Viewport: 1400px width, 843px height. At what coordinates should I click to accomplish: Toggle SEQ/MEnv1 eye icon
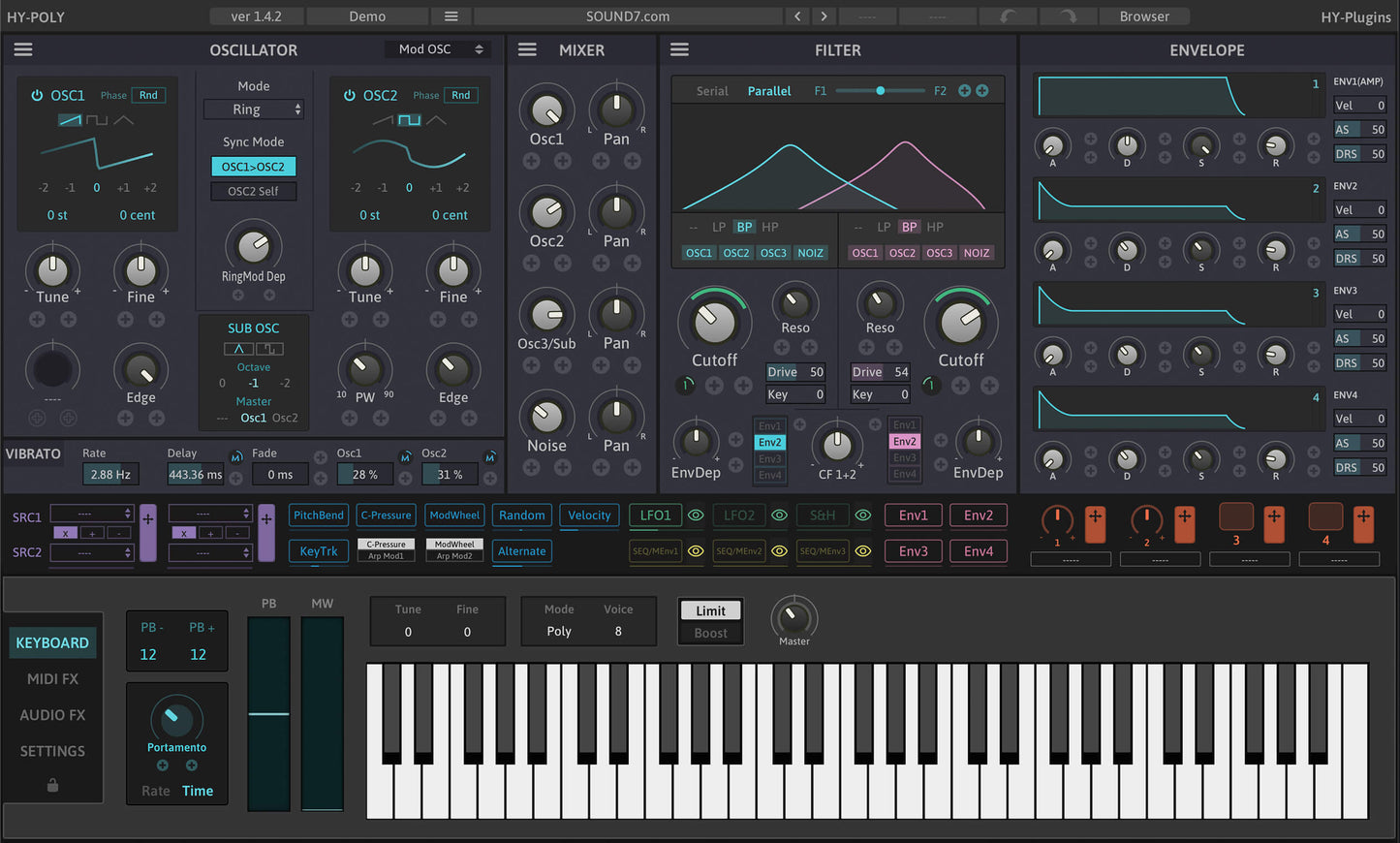(696, 551)
